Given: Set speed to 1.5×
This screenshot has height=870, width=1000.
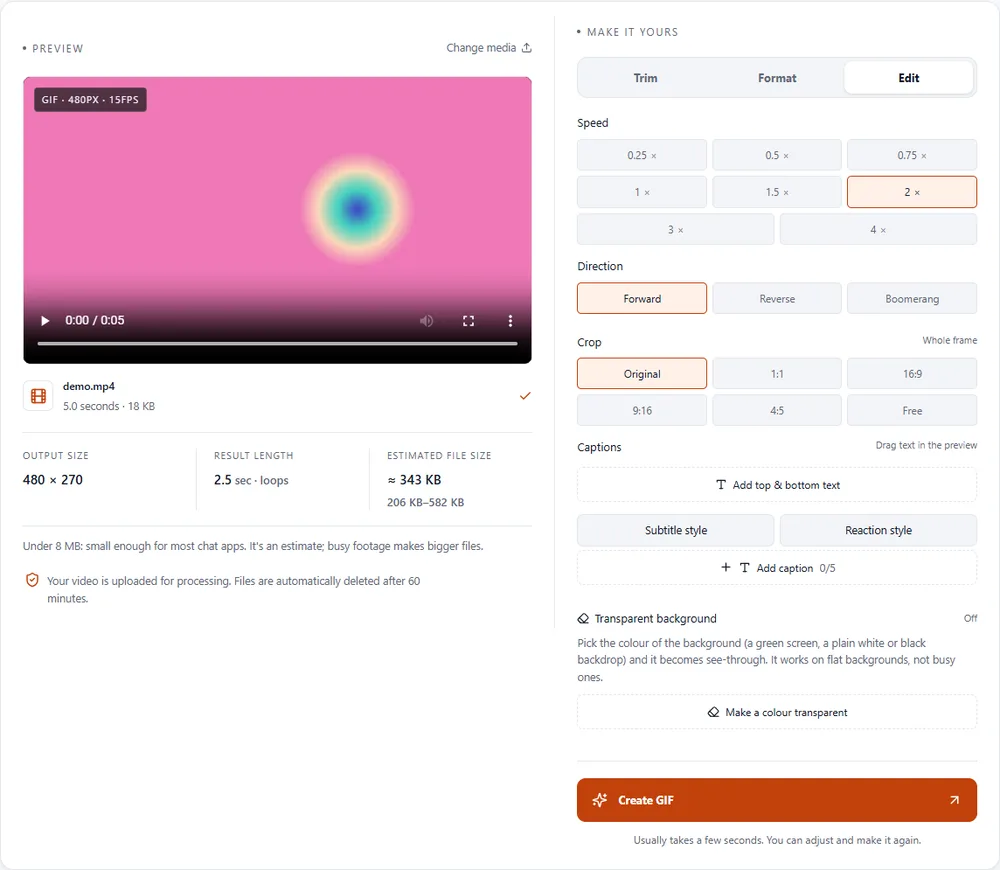Looking at the screenshot, I should pyautogui.click(x=777, y=192).
